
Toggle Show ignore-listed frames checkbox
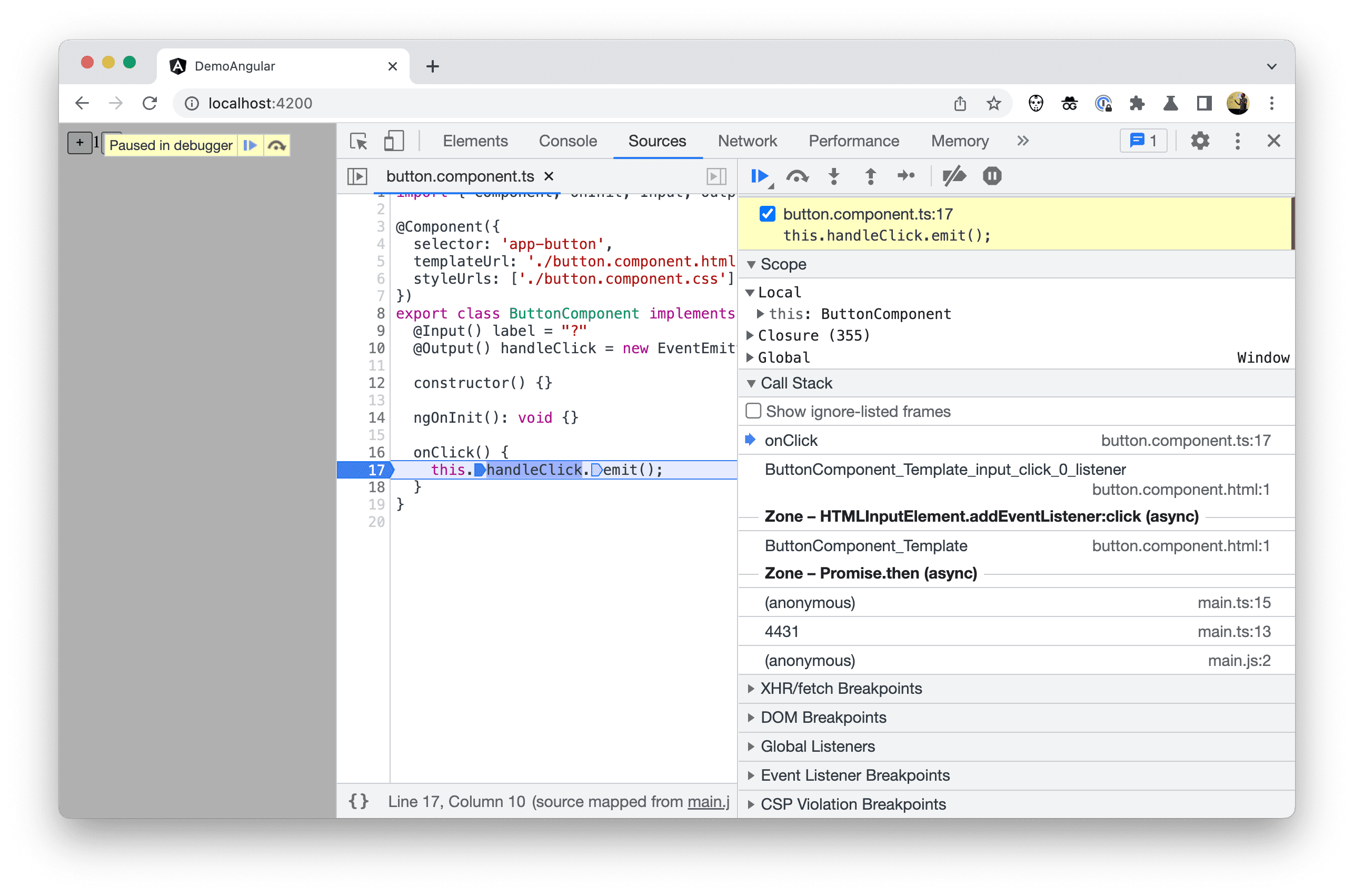click(x=753, y=411)
